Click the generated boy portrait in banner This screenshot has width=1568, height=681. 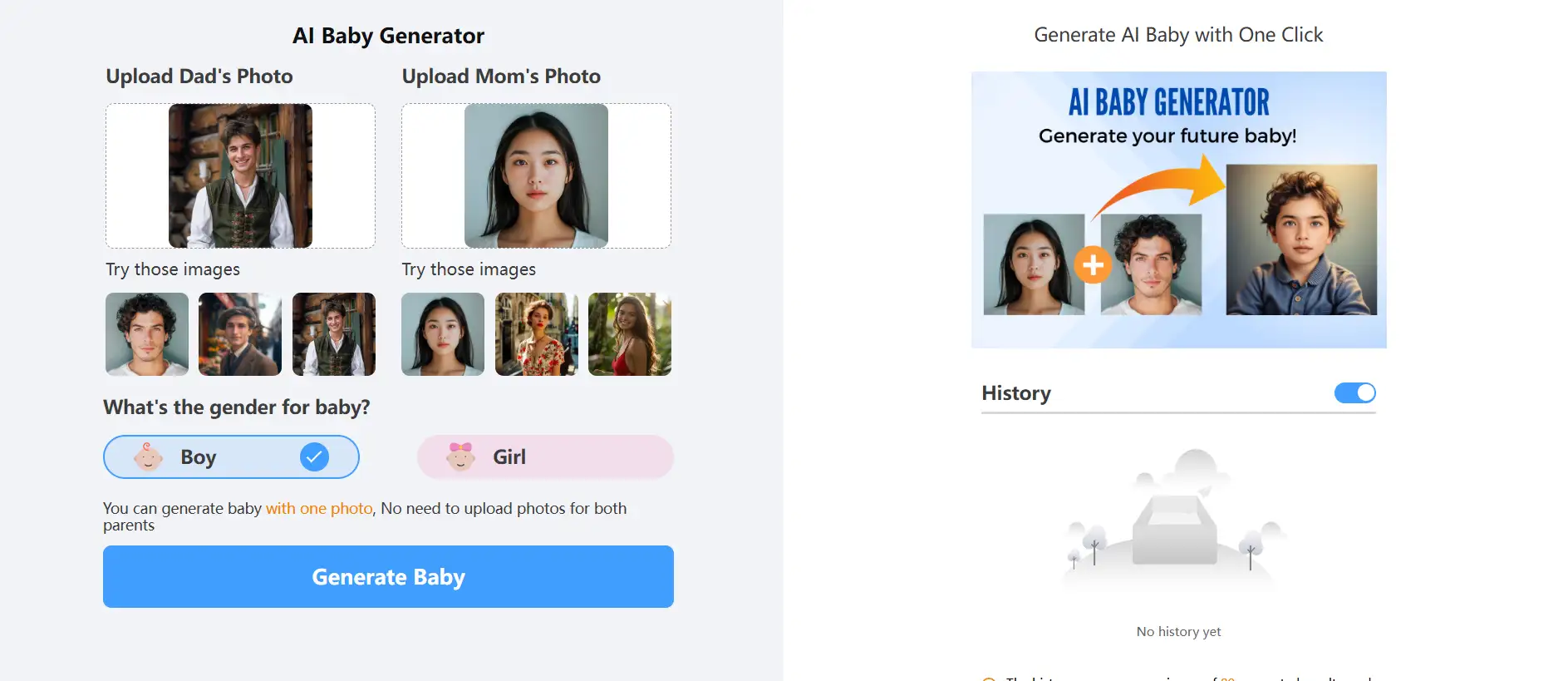[x=1300, y=240]
